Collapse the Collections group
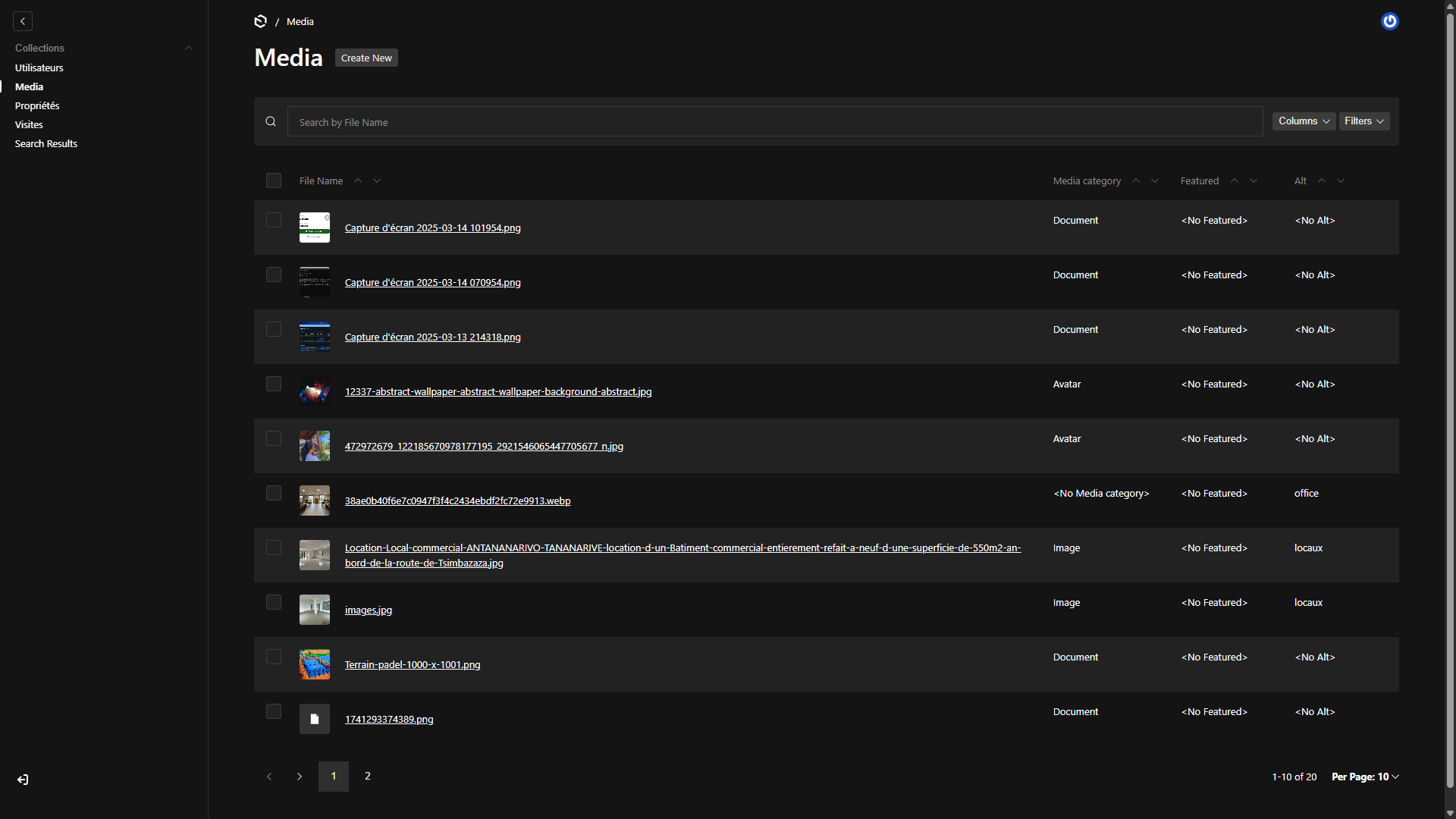 coord(189,48)
